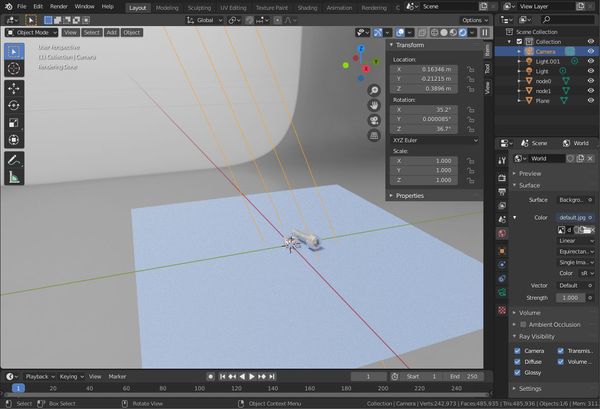The height and width of the screenshot is (409, 600).
Task: Open the View Layer properties icon
Action: click(x=502, y=205)
